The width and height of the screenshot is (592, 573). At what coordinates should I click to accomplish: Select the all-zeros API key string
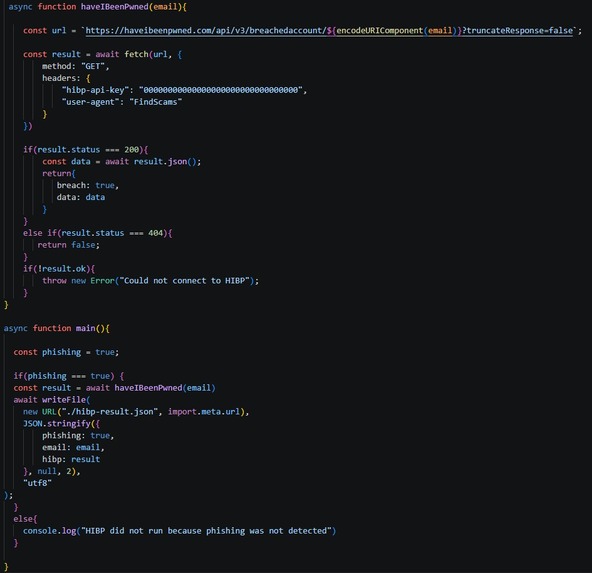coord(221,90)
